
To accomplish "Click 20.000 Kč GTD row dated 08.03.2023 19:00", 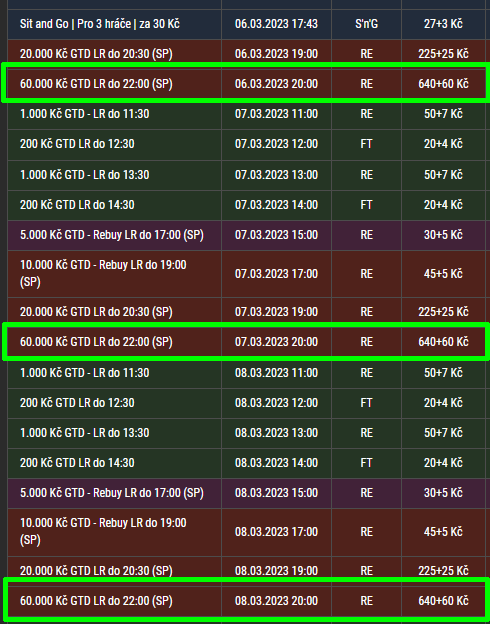I will coord(247,571).
